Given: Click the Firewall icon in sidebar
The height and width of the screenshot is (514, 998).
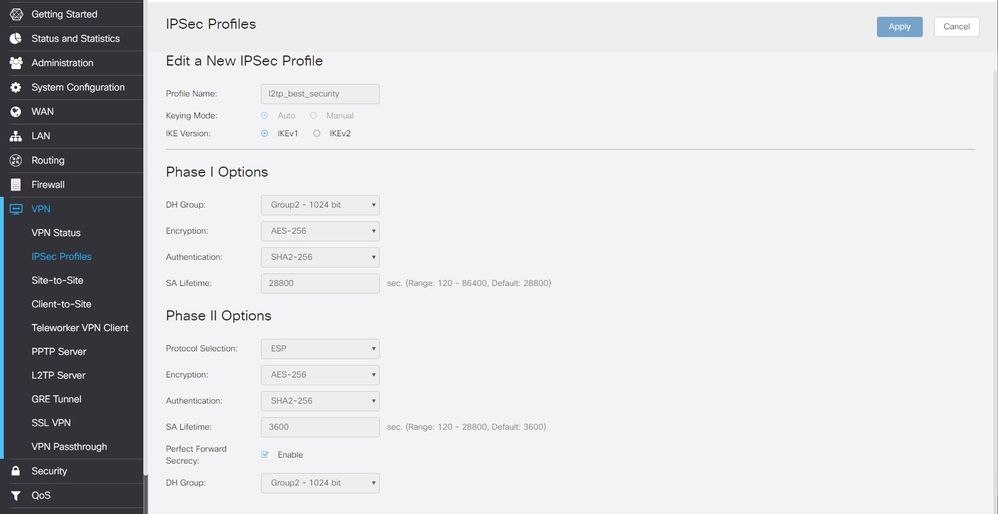Looking at the screenshot, I should click(15, 185).
